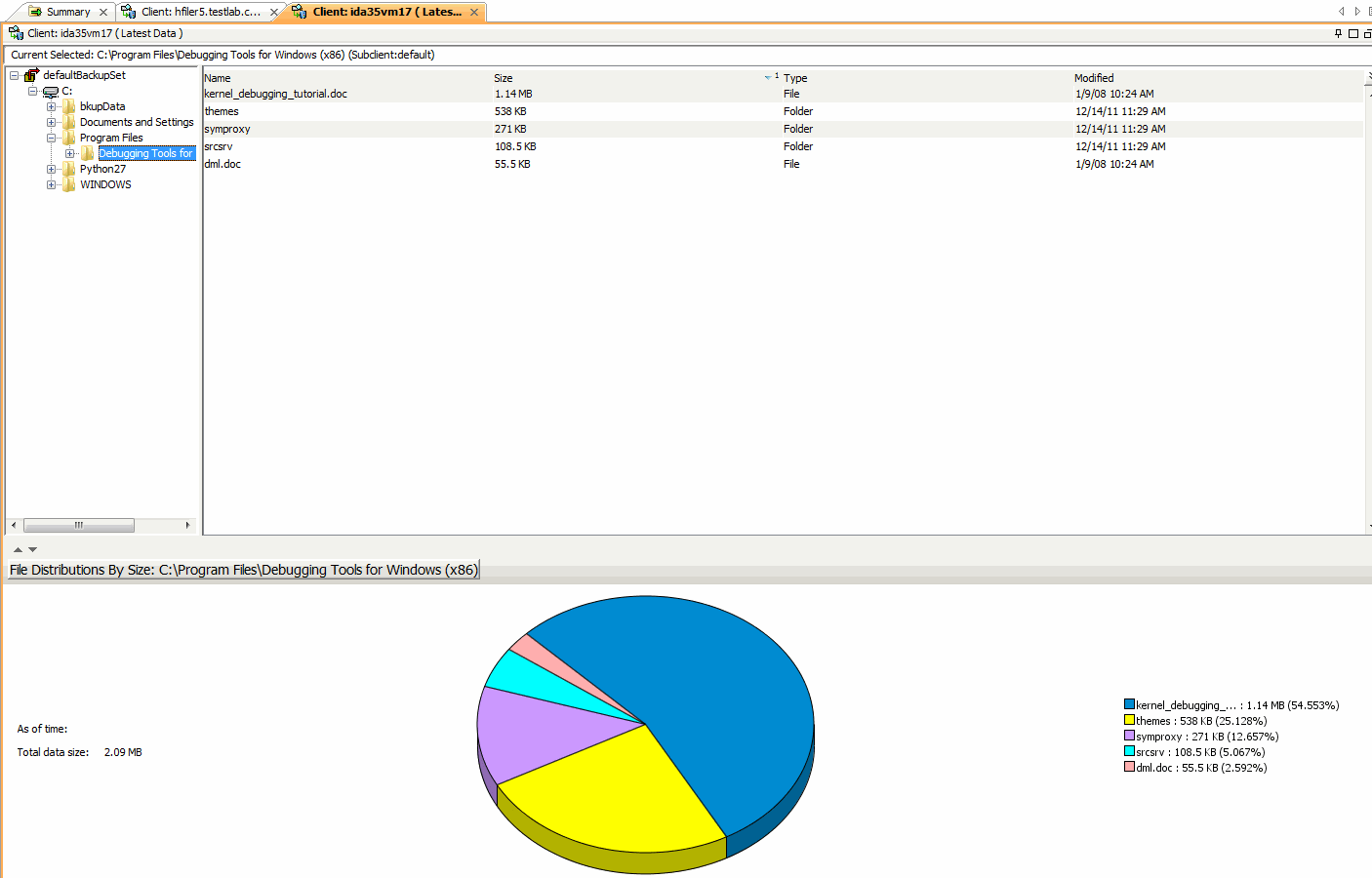1372x878 pixels.
Task: Select the srcsrv folder row
Action: [783, 146]
